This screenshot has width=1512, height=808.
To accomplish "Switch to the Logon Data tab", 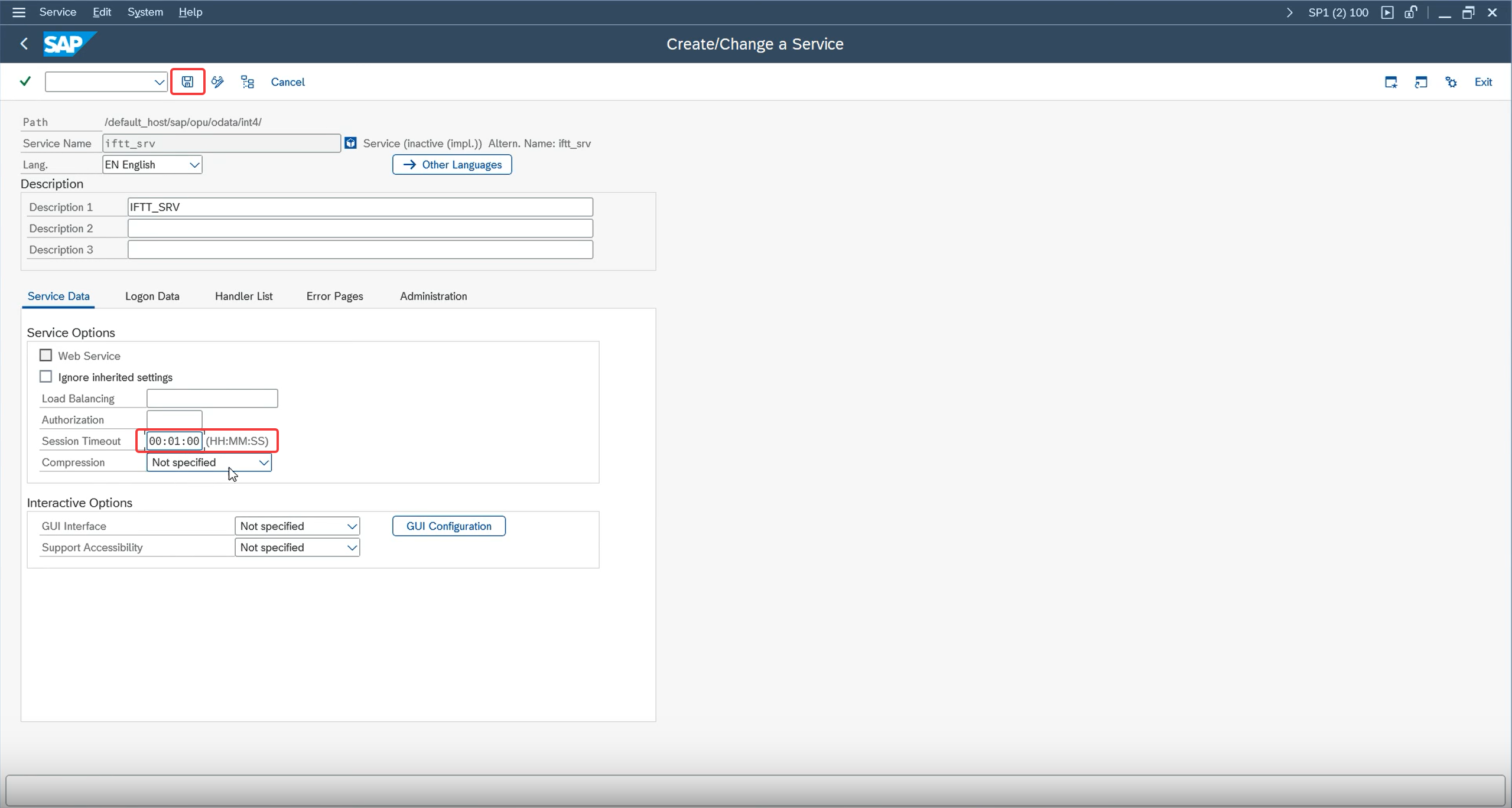I will [x=152, y=296].
